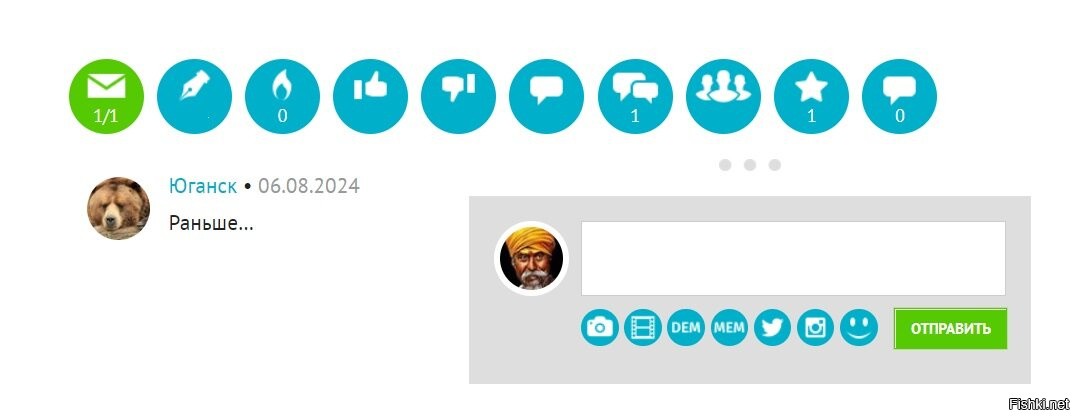Click the green ОТПРАВИТЬ send button
1075x416 pixels.
tap(950, 328)
